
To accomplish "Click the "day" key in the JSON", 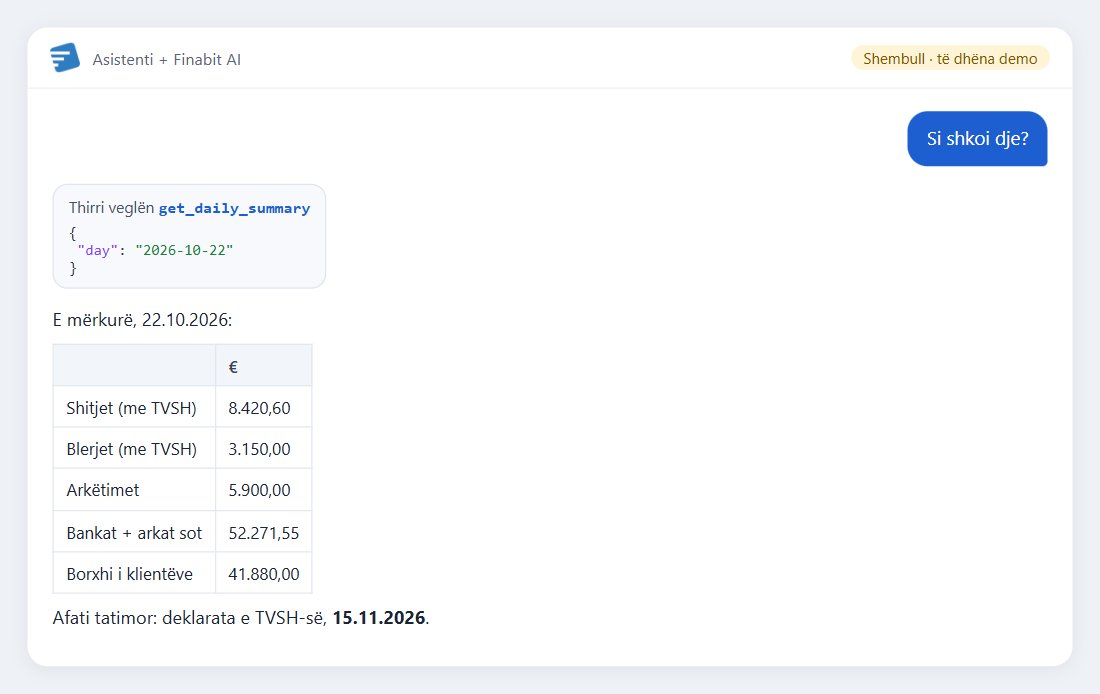I will pyautogui.click(x=98, y=251).
